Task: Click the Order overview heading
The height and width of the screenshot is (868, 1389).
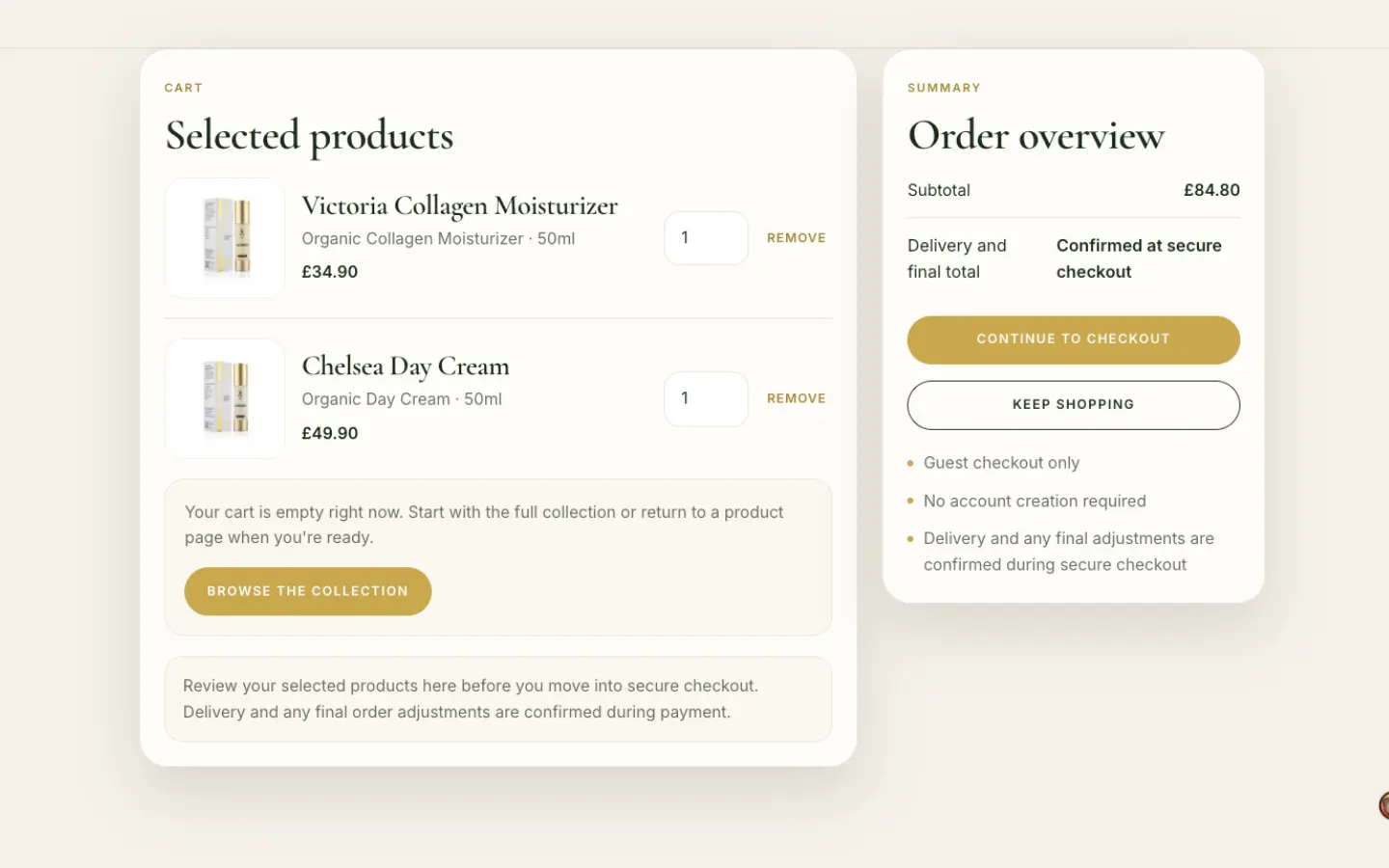Action: 1035,135
